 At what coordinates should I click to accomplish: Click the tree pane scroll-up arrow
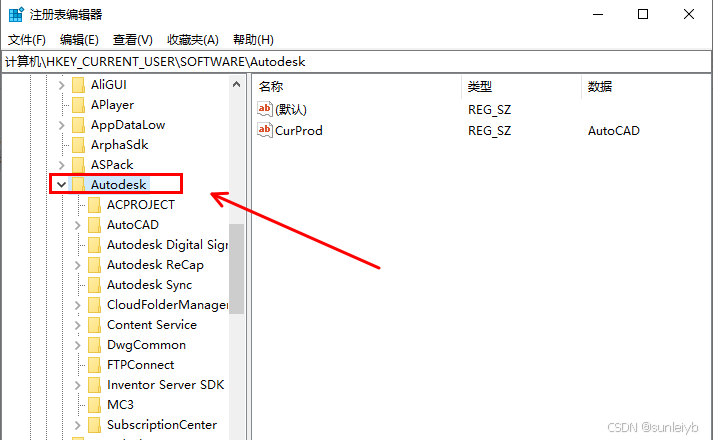click(236, 84)
